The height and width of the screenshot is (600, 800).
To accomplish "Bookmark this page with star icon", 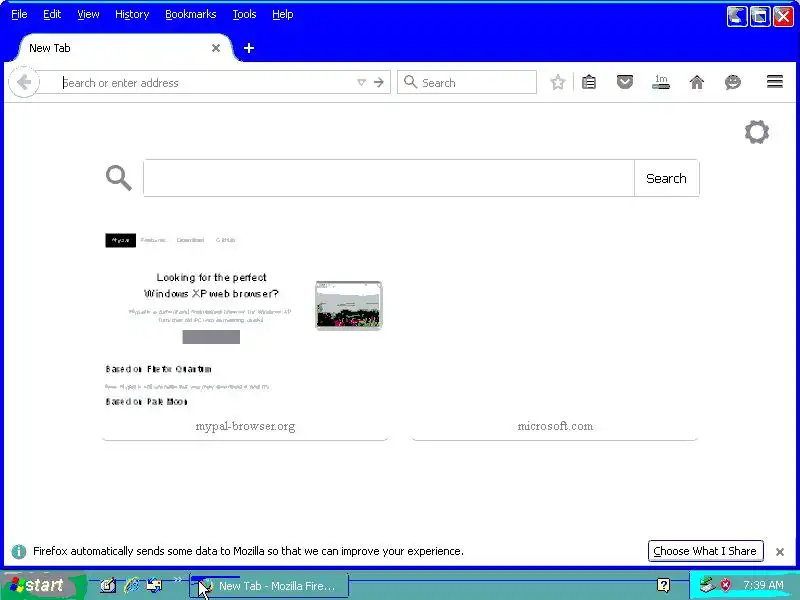I will click(x=558, y=82).
